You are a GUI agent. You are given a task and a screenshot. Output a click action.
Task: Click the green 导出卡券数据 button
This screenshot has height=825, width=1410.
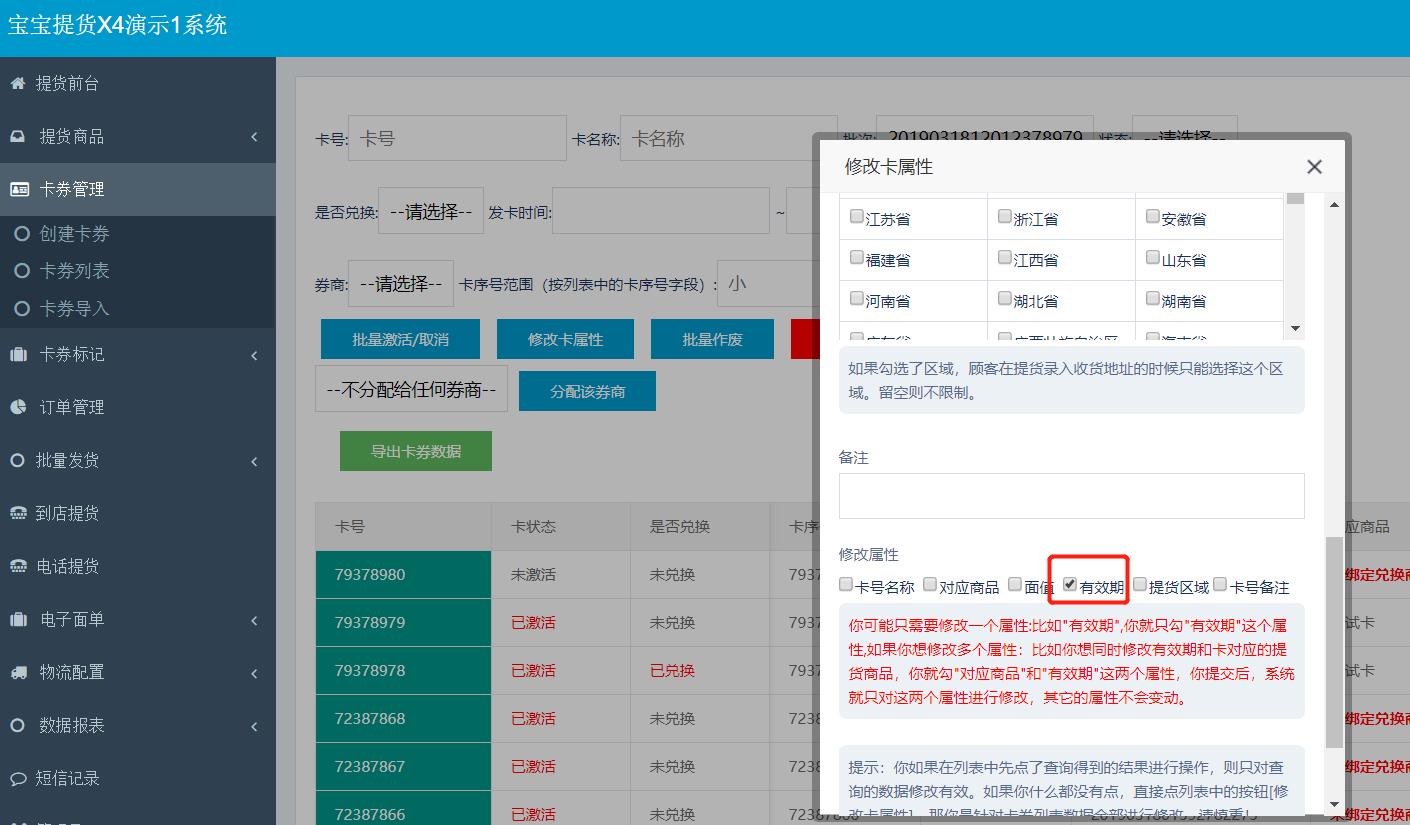pos(415,451)
